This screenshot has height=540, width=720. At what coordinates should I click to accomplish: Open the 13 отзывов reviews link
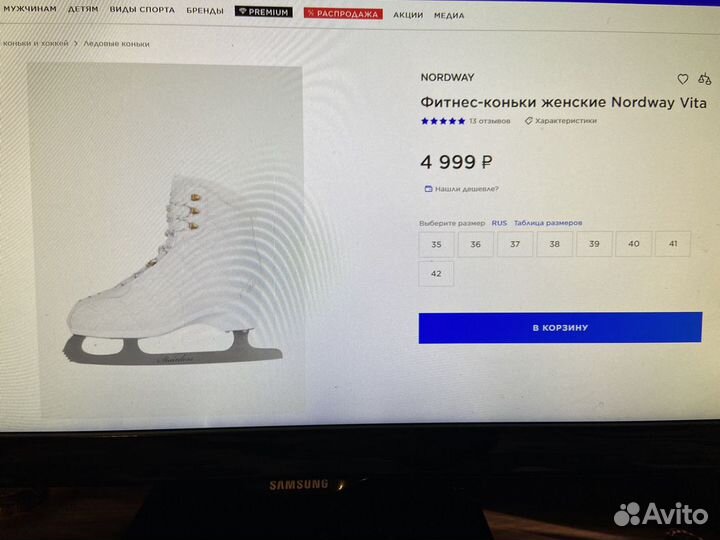(x=489, y=121)
